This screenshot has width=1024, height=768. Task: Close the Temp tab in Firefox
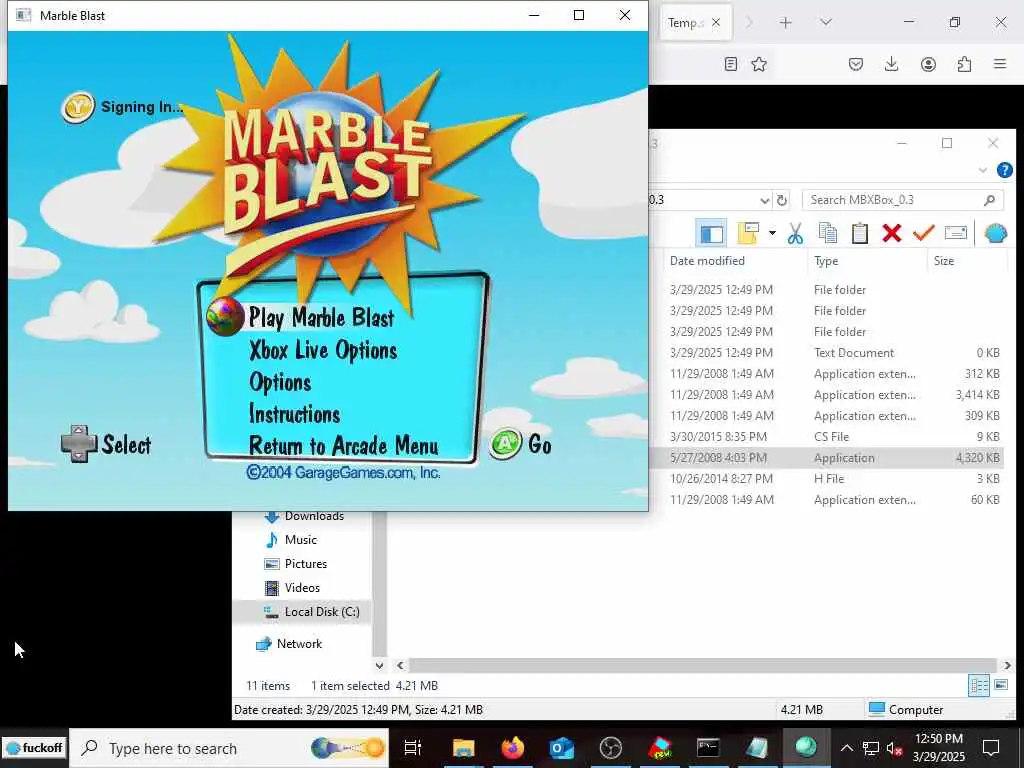pyautogui.click(x=716, y=22)
